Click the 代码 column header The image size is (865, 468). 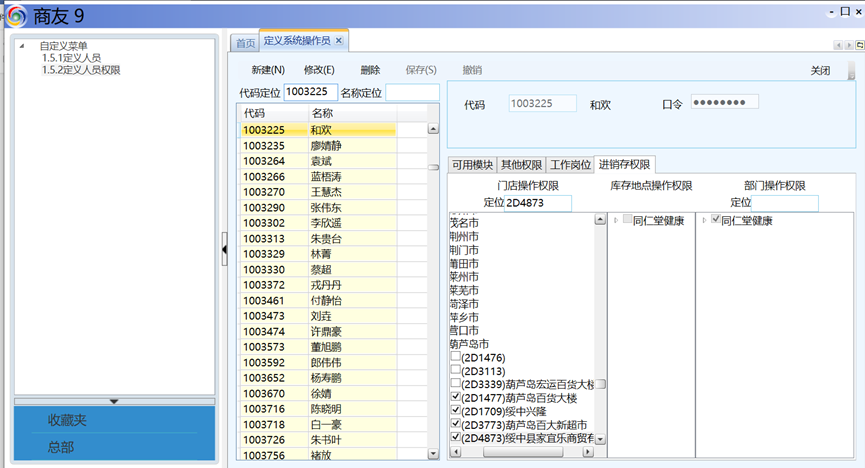[274, 113]
